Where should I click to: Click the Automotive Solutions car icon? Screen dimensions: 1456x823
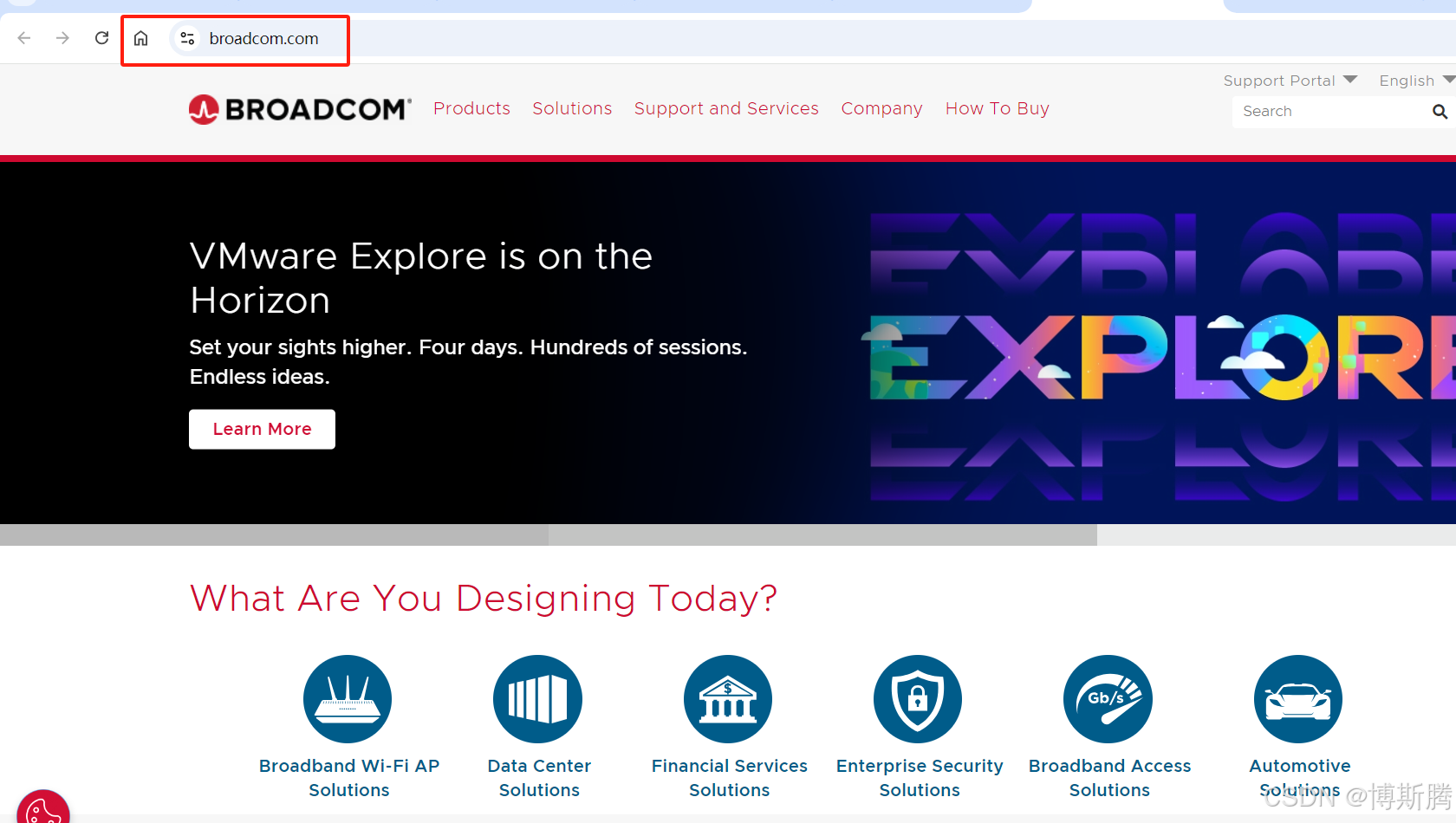pos(1297,698)
